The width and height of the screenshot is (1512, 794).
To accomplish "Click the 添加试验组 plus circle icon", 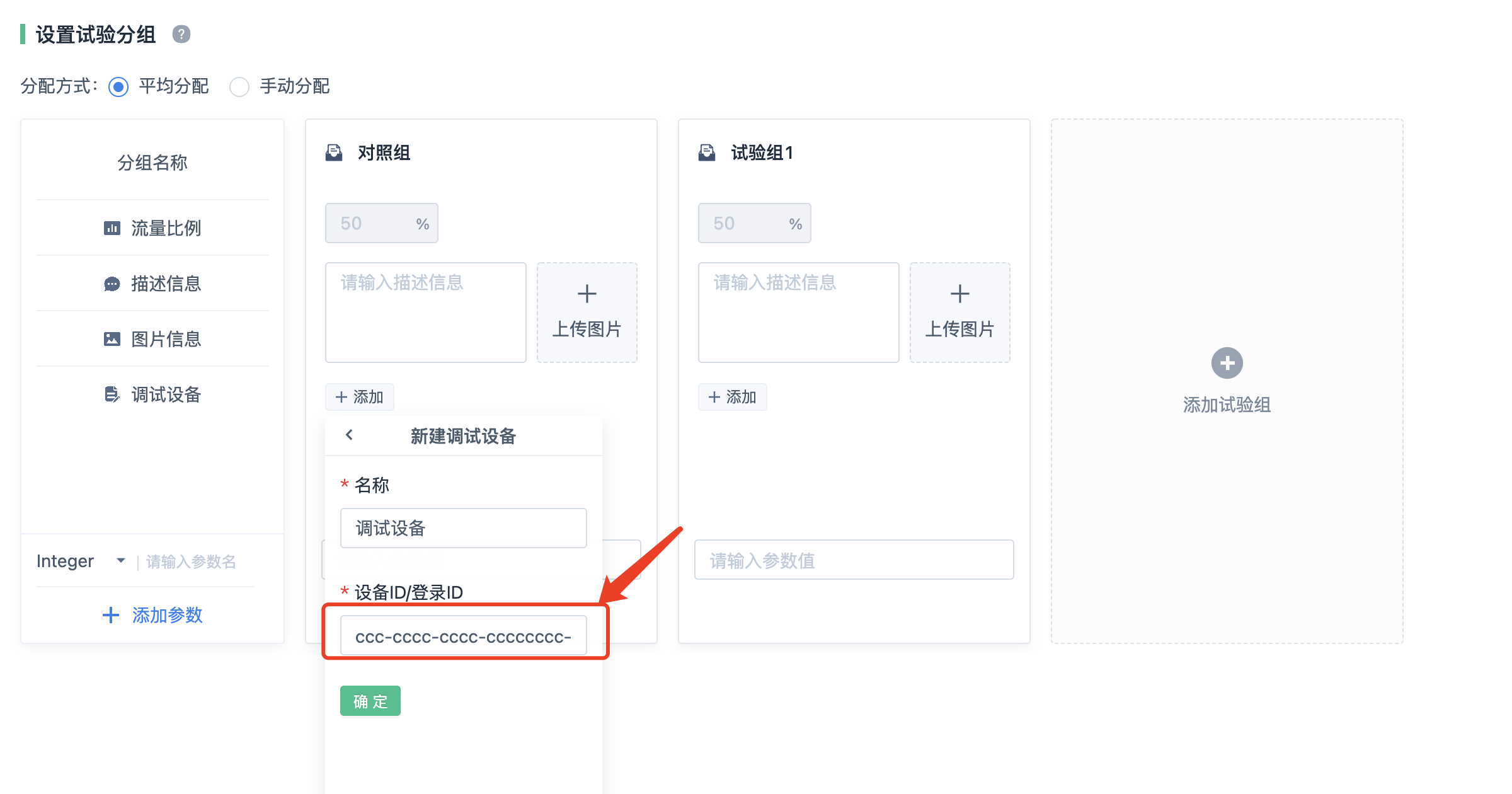I will tap(1227, 363).
